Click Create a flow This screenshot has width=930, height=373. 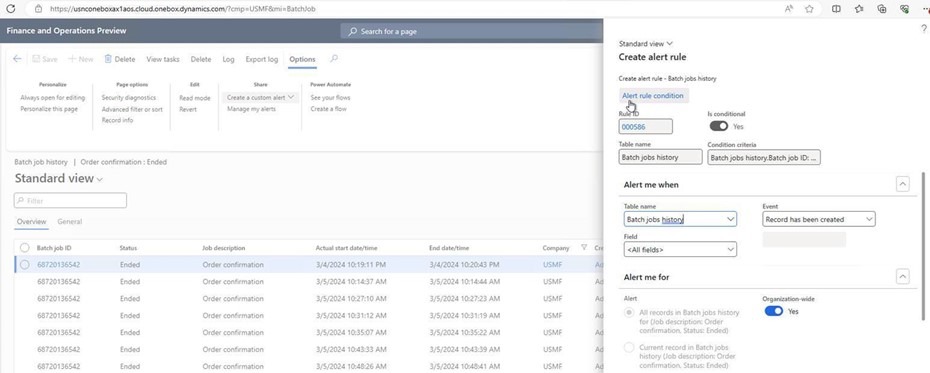coord(329,109)
